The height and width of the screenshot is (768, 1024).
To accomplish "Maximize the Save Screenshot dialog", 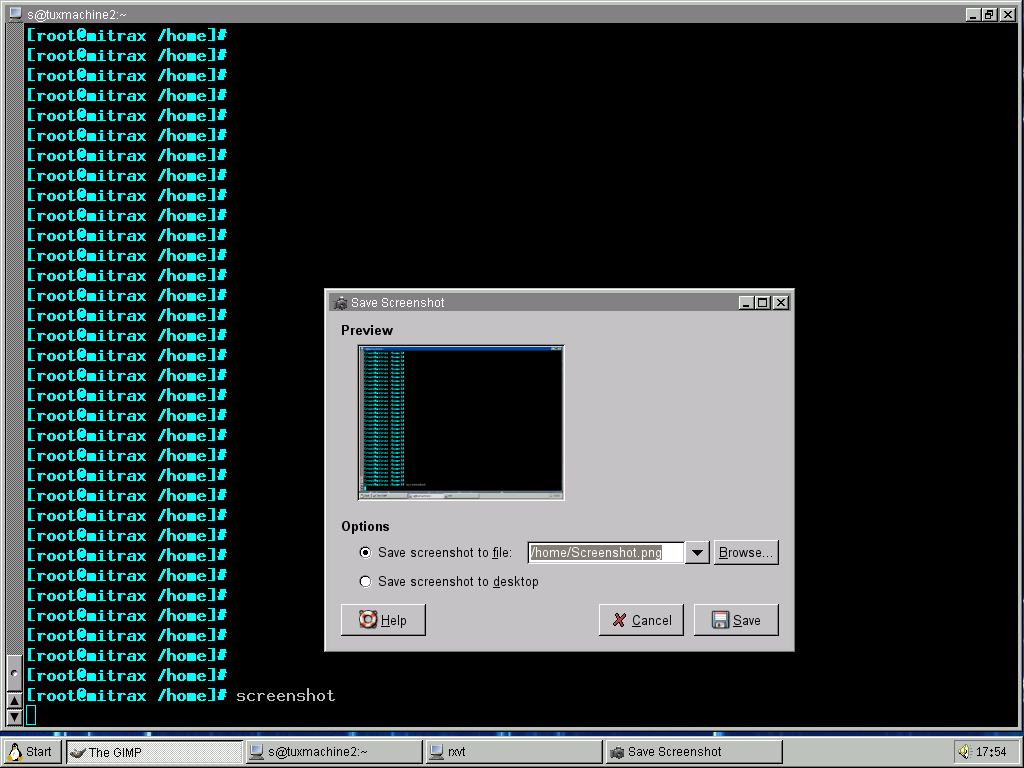I will pos(762,303).
